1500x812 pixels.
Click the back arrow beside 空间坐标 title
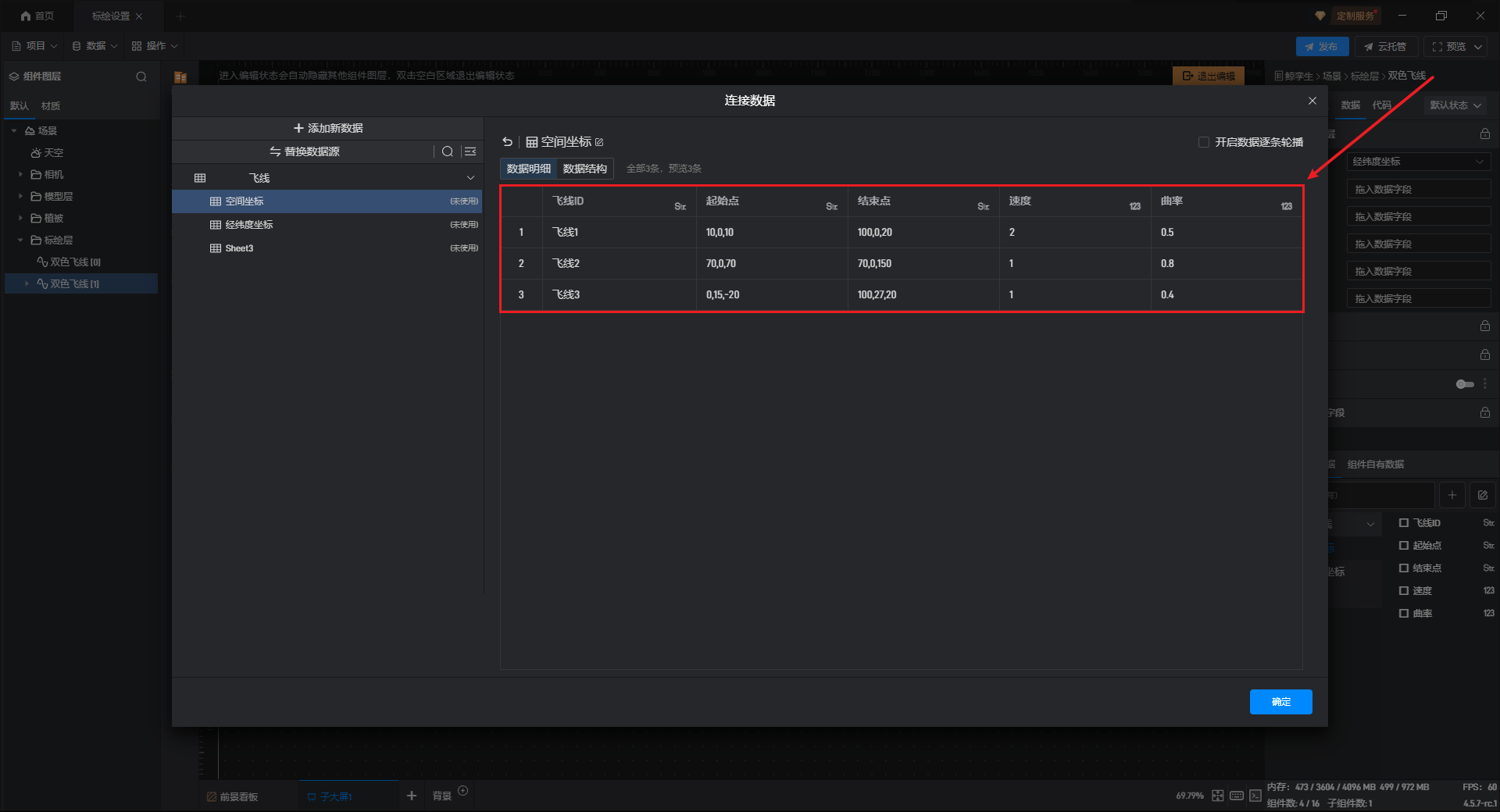click(508, 142)
